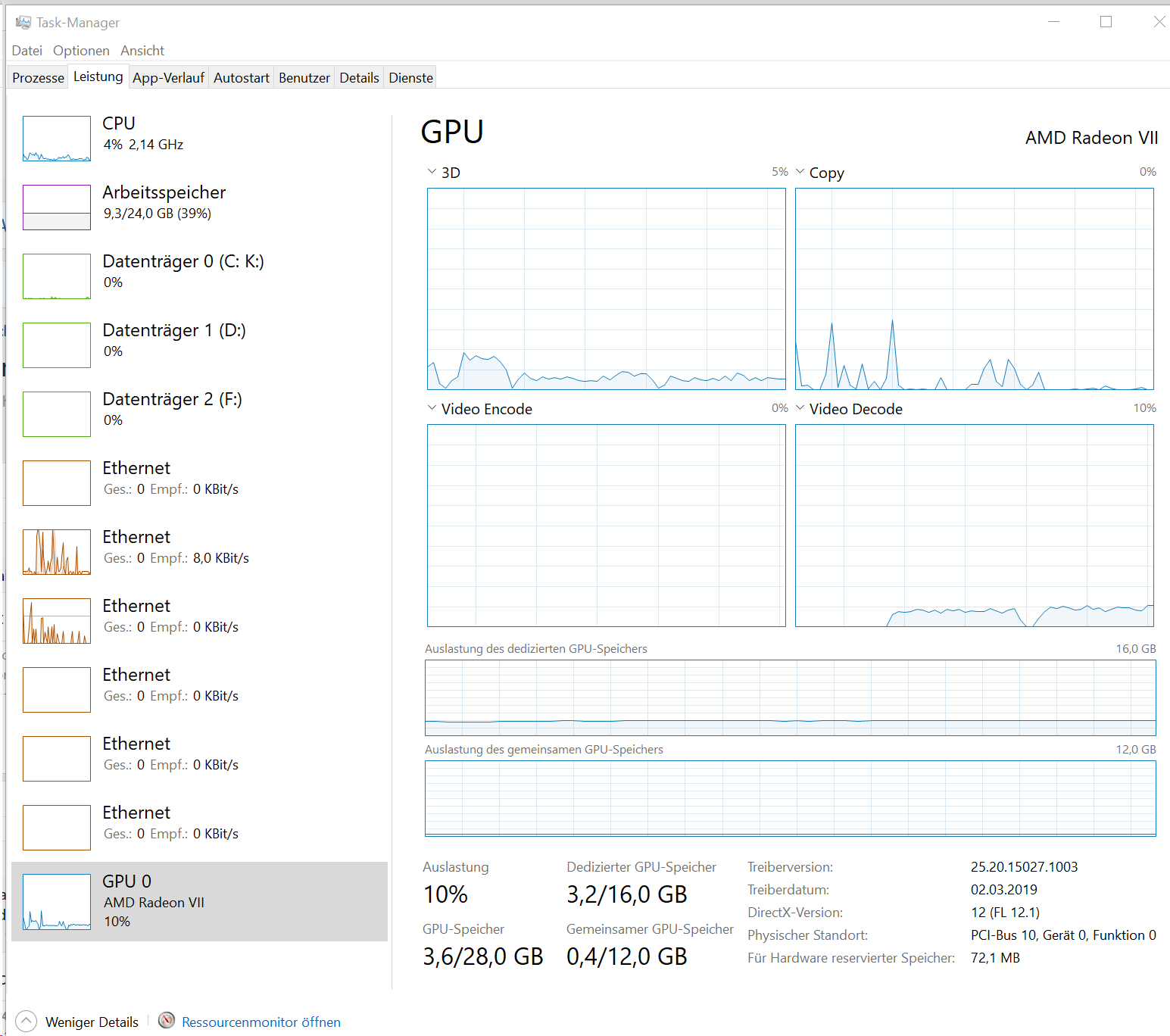The height and width of the screenshot is (1036, 1170).
Task: Click the DirectX version '12 (FL 12.1)'
Action: point(1006,913)
